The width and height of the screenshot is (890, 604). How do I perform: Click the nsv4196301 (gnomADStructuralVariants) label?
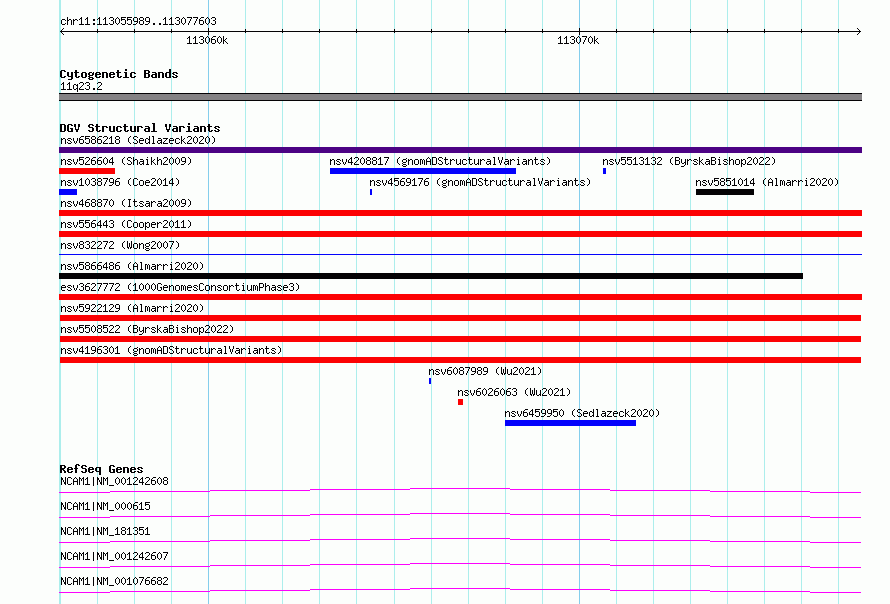[x=171, y=350]
